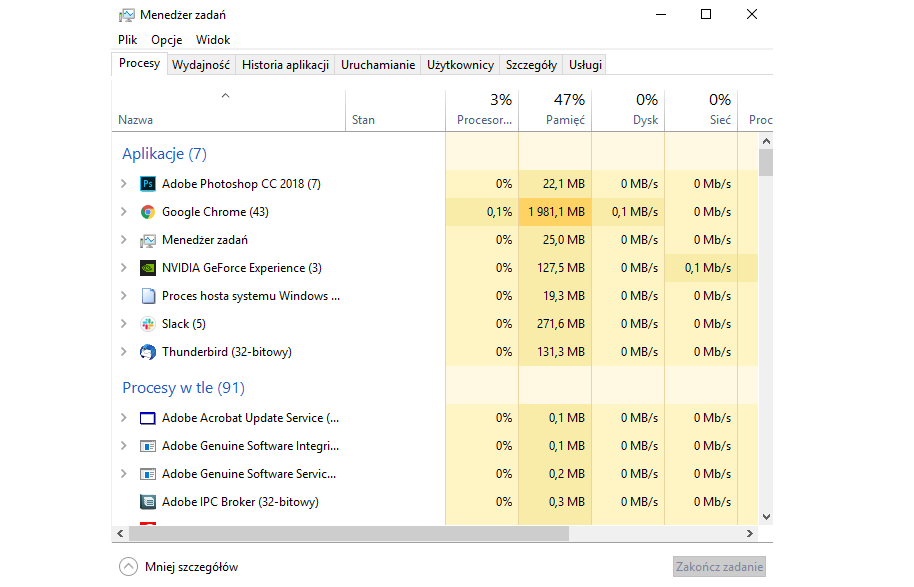This screenshot has width=914, height=587.
Task: Select the Procesy tab
Action: [x=139, y=64]
